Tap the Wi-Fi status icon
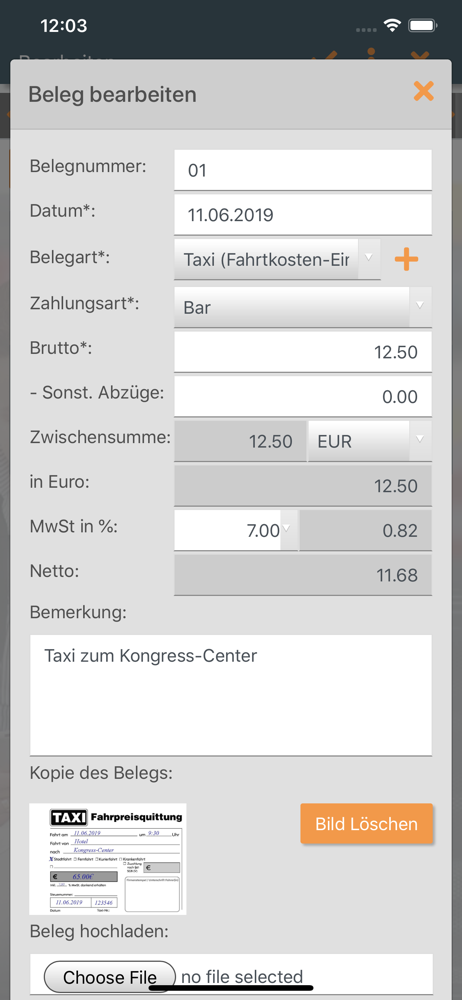Viewport: 462px width, 1000px height. (x=392, y=26)
